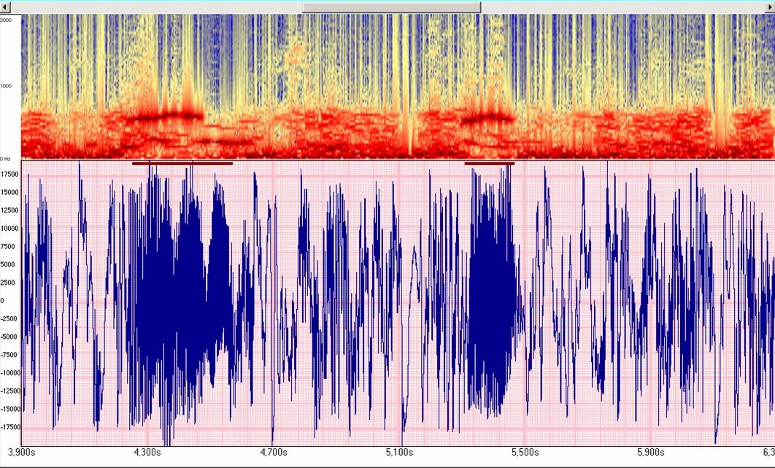Click the scrollbar left arrow button

[x=7, y=7]
